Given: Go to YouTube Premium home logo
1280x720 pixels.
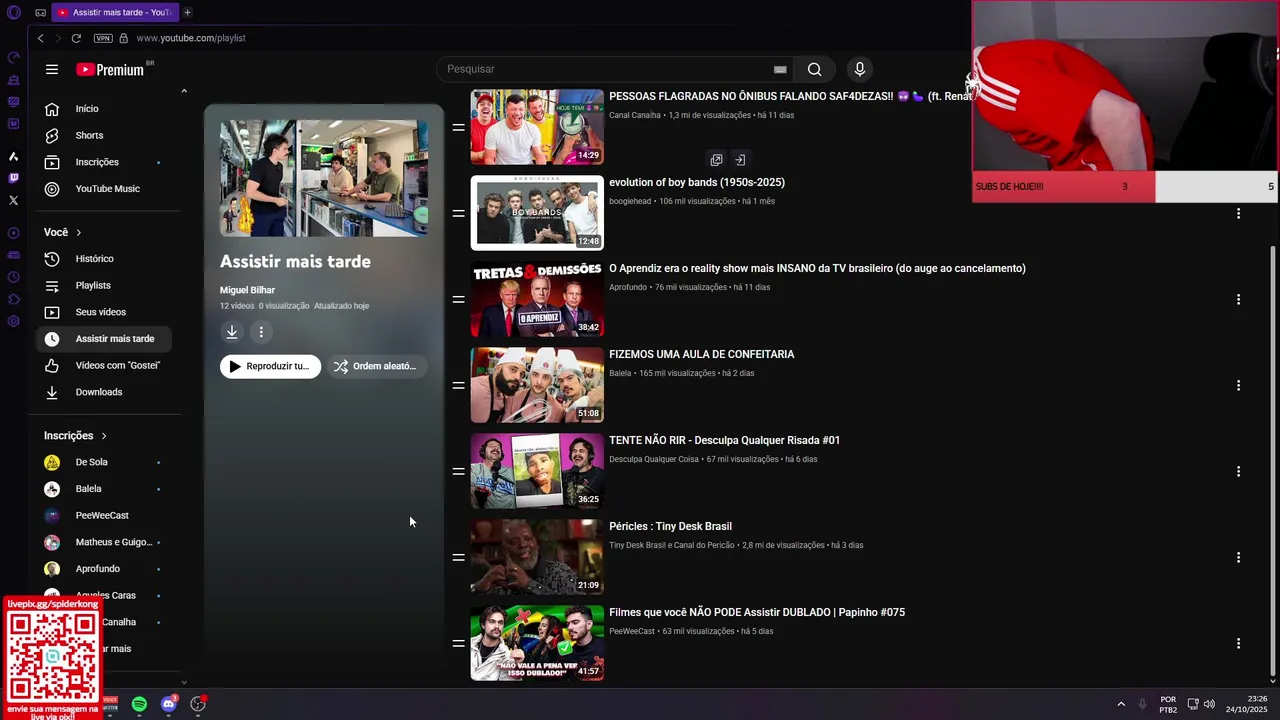Looking at the screenshot, I should [111, 69].
